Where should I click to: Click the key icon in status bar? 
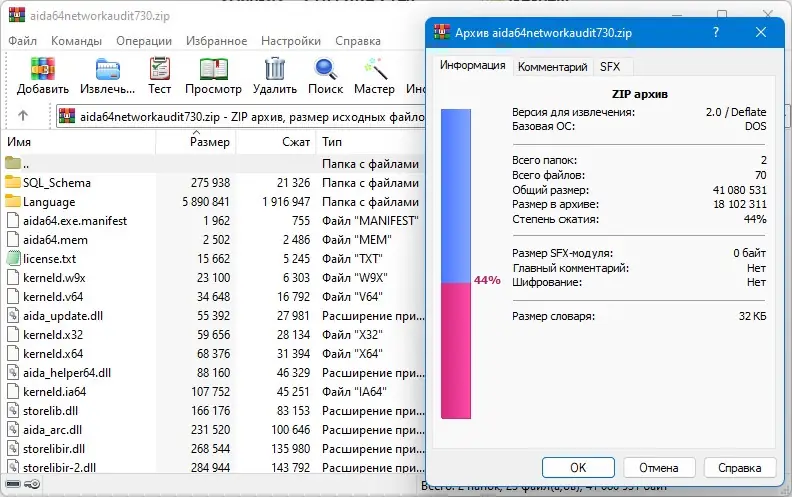click(32, 484)
